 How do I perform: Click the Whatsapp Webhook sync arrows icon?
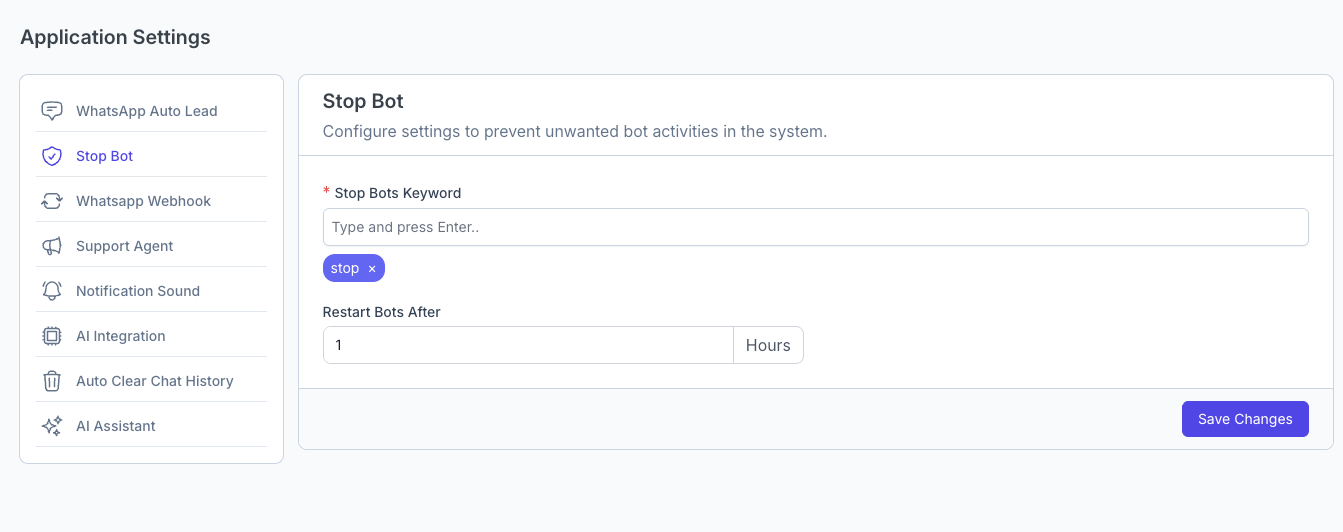pos(52,201)
